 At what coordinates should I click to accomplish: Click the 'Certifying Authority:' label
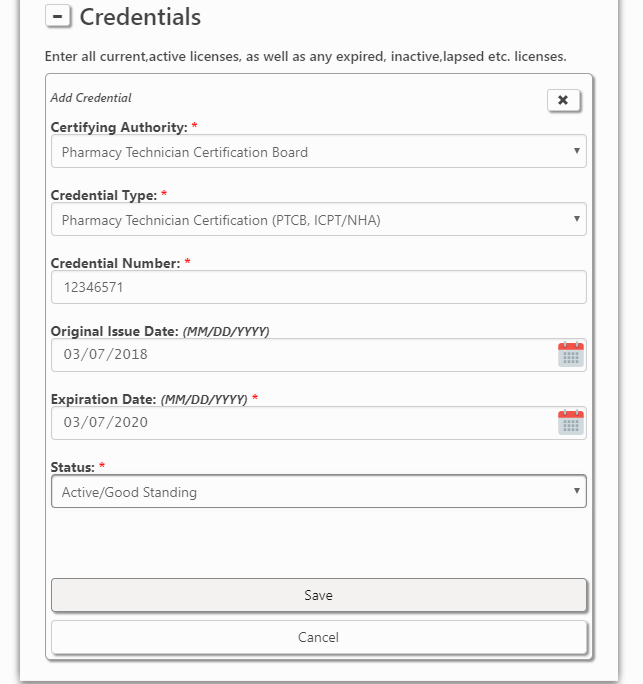(x=119, y=128)
